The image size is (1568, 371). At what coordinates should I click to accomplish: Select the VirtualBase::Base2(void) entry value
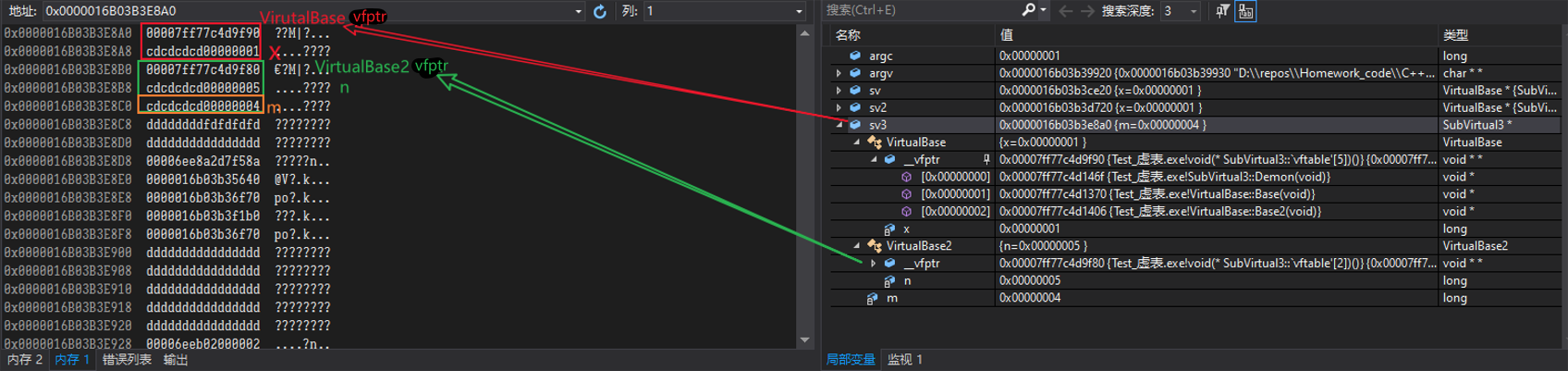point(1216,212)
